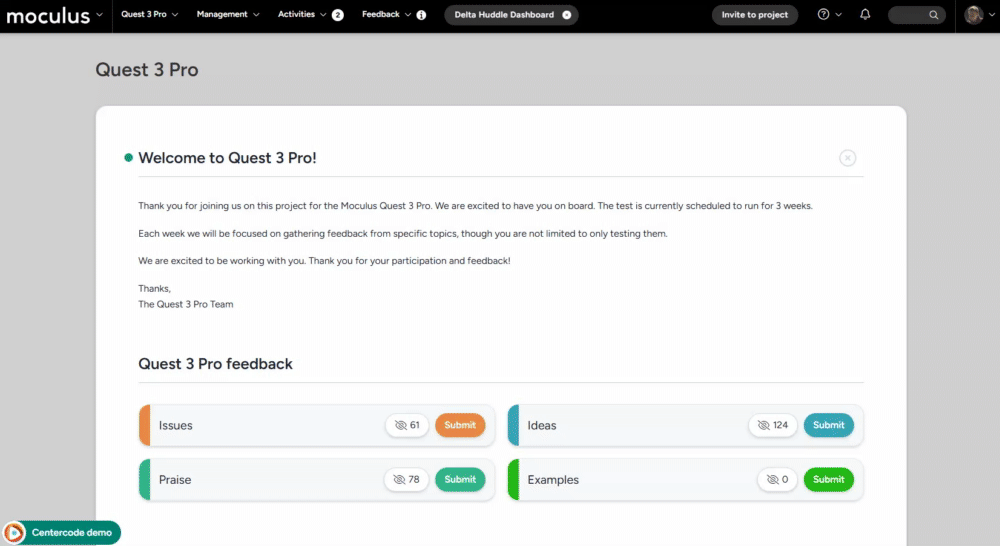This screenshot has height=546, width=1000.
Task: Click the search magnifier icon
Action: click(x=934, y=15)
